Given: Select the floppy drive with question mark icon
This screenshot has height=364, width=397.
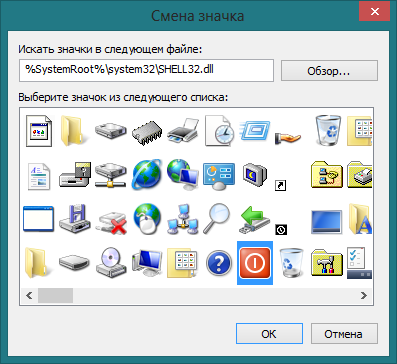Looking at the screenshot, I should tap(75, 174).
